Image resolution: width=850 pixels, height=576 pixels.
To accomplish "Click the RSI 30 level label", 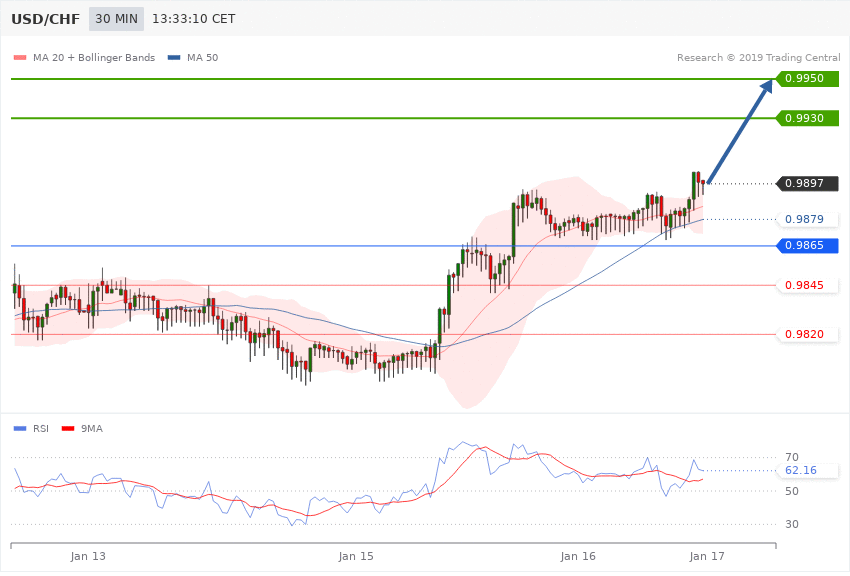I will (x=792, y=524).
